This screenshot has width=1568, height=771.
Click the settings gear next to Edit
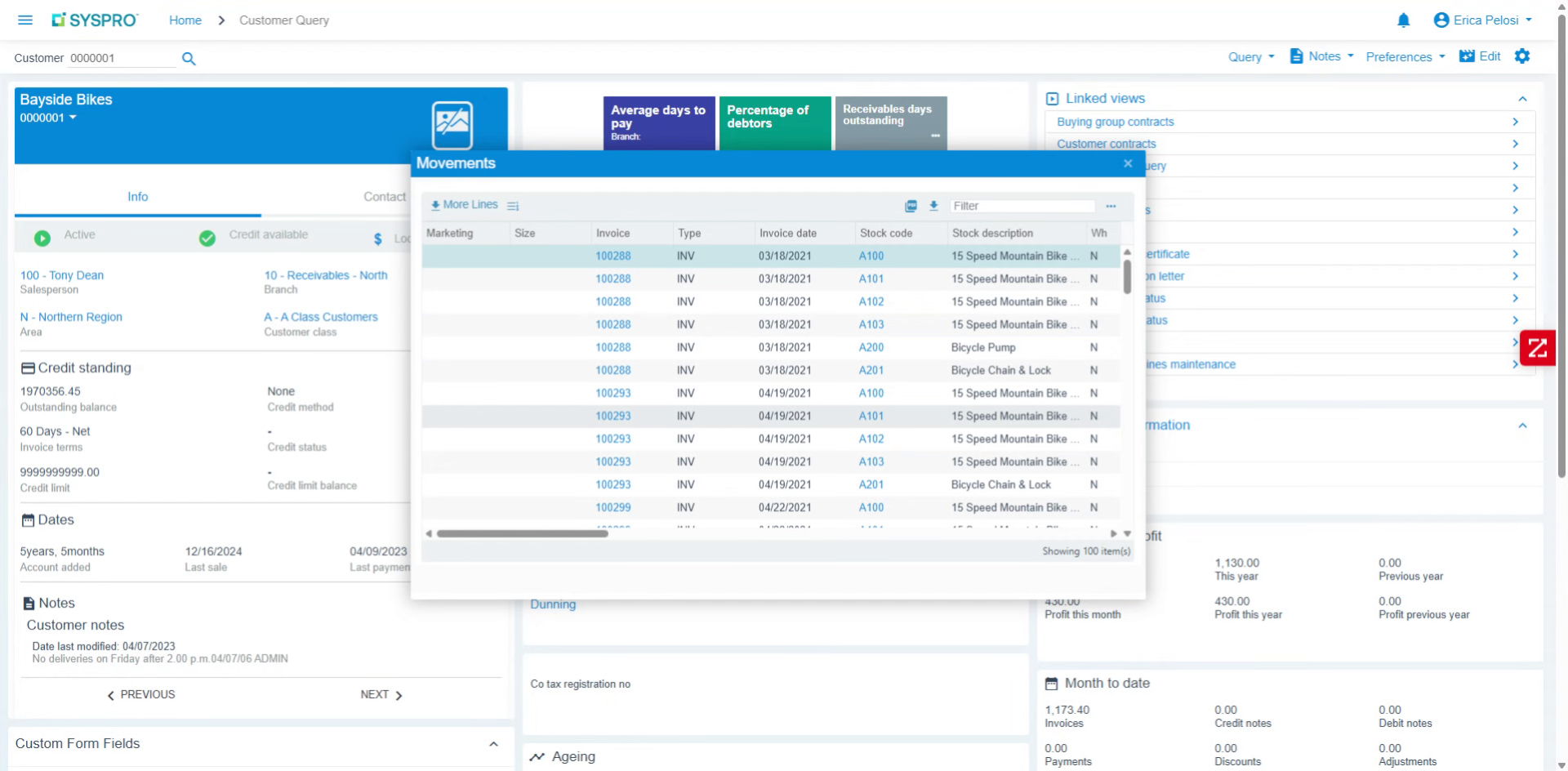pyautogui.click(x=1522, y=56)
